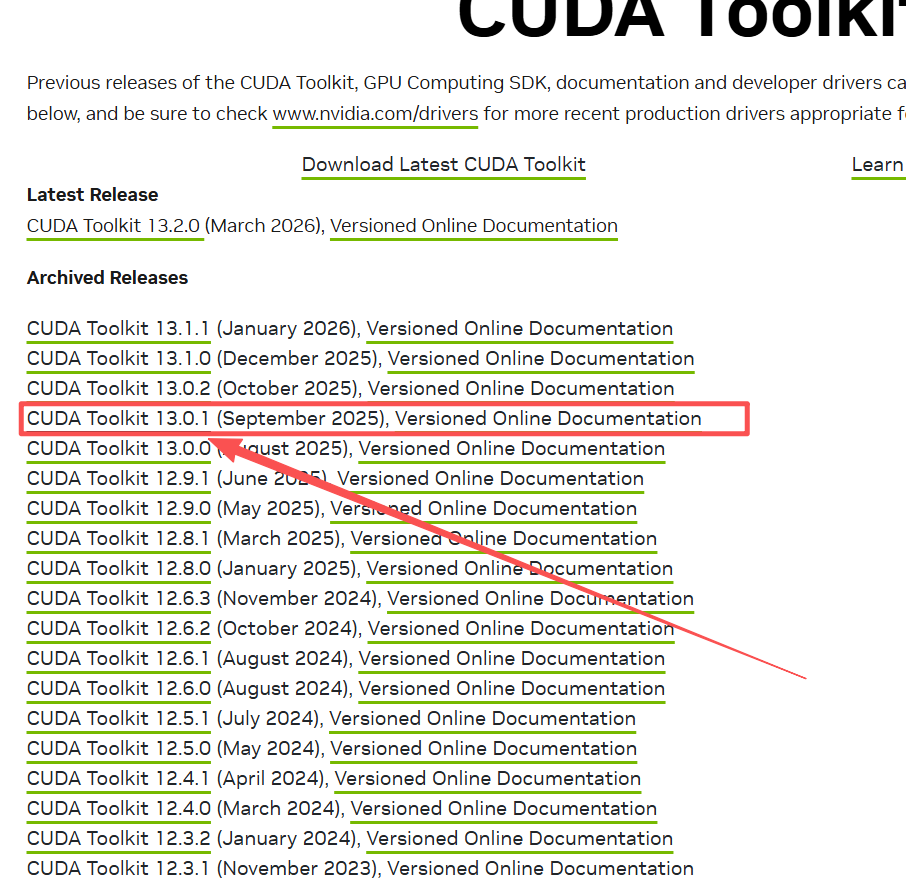Image resolution: width=906 pixels, height=878 pixels.
Task: Click the '(January 2024)' date text
Action: pyautogui.click(x=288, y=839)
